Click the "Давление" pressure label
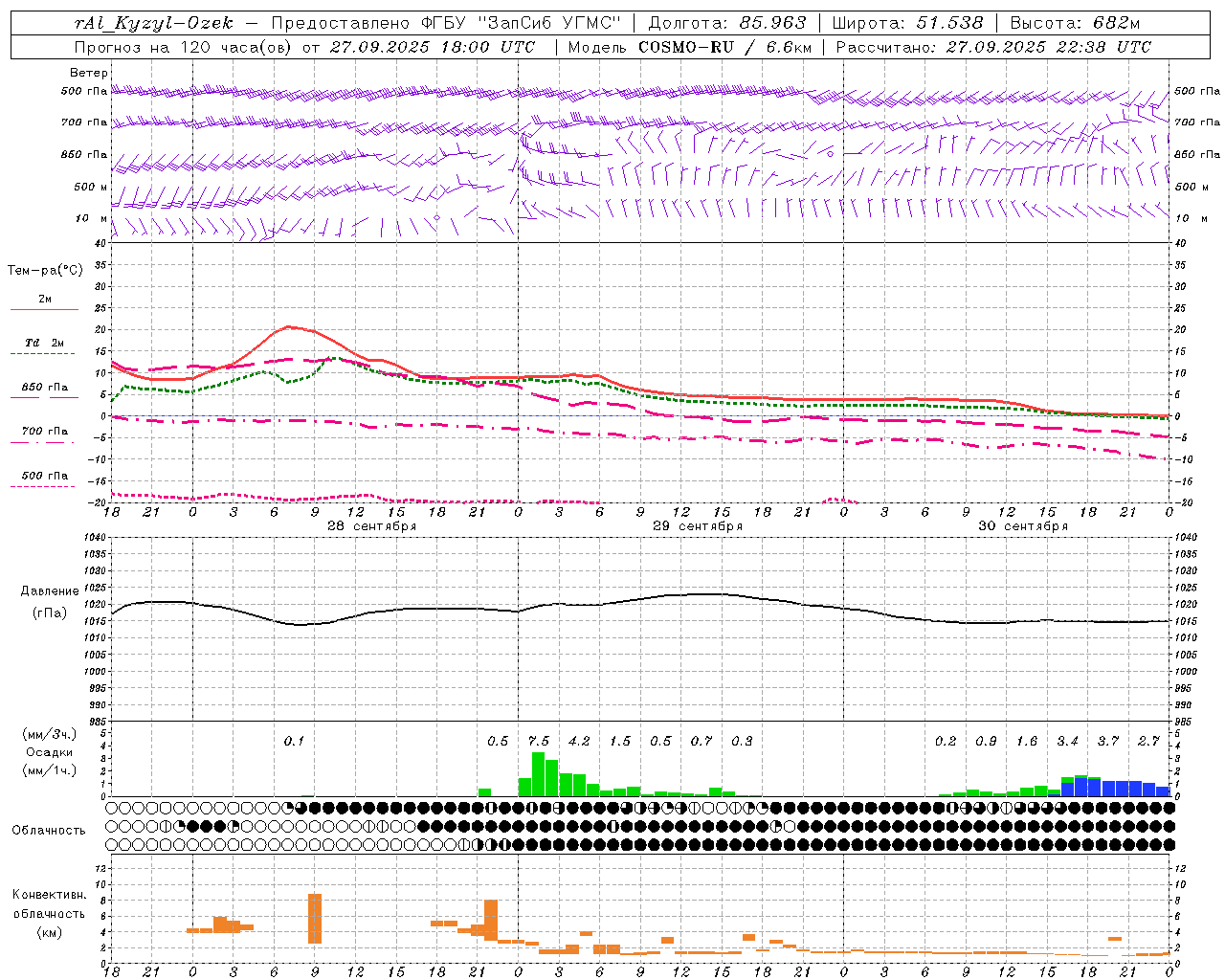Screen dimensions: 1225x980 pos(50,591)
